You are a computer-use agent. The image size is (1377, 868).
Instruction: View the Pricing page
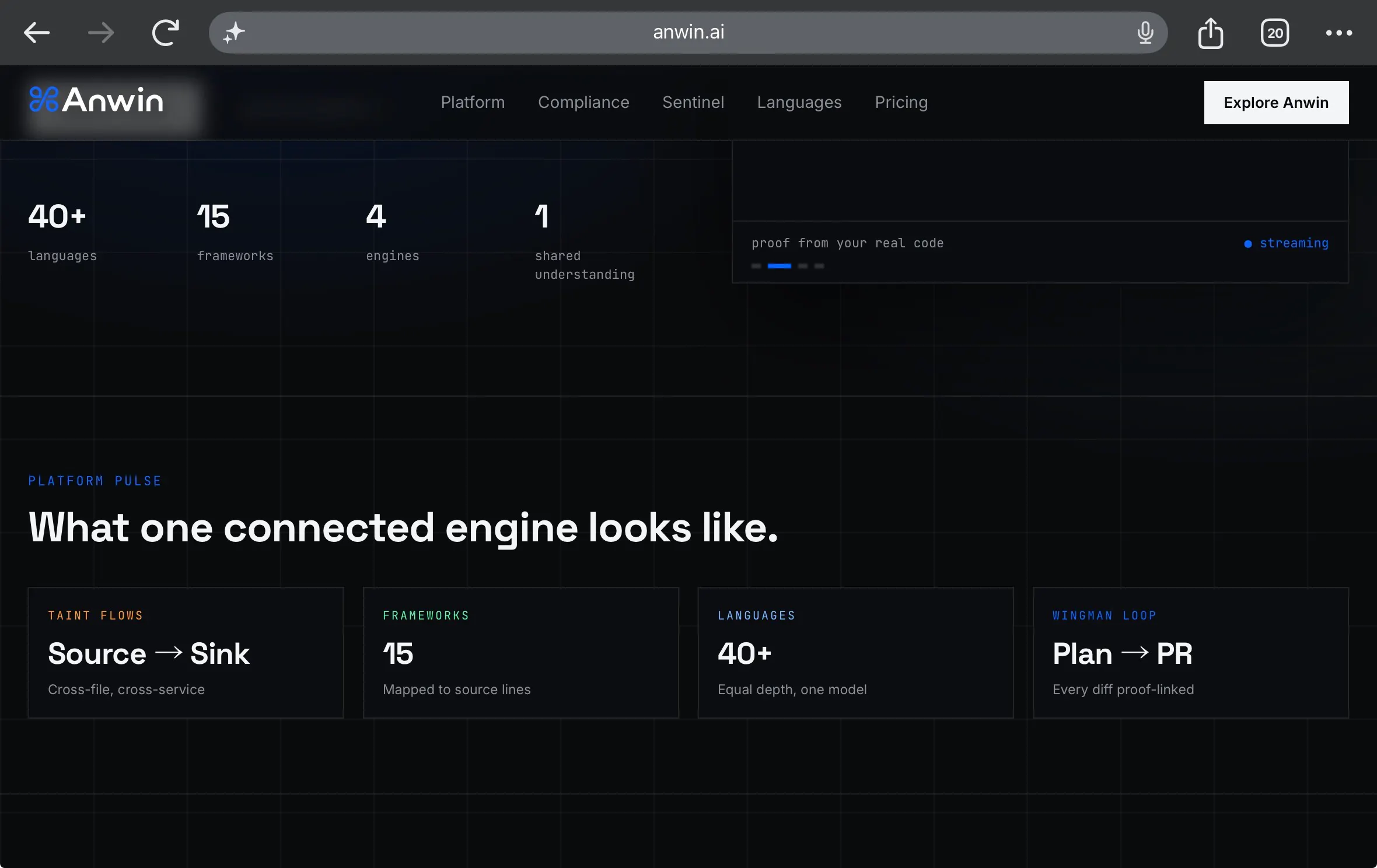[901, 102]
